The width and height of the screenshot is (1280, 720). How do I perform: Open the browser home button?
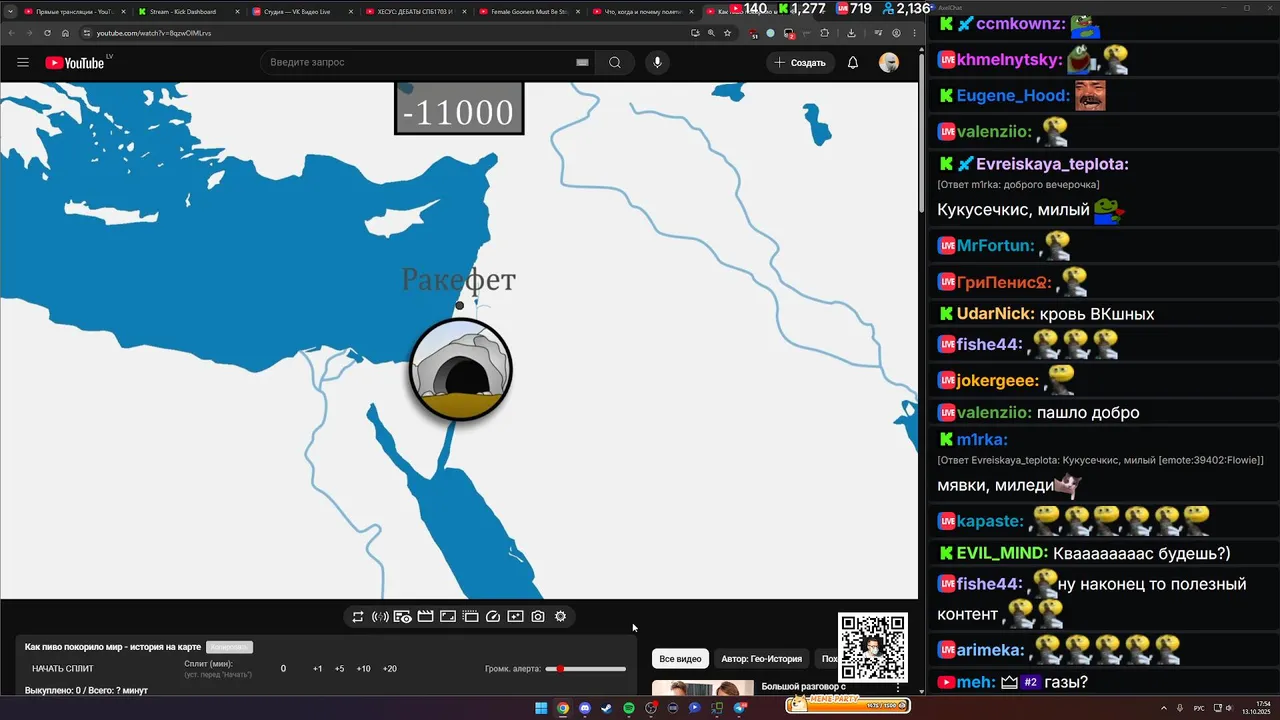tap(65, 33)
